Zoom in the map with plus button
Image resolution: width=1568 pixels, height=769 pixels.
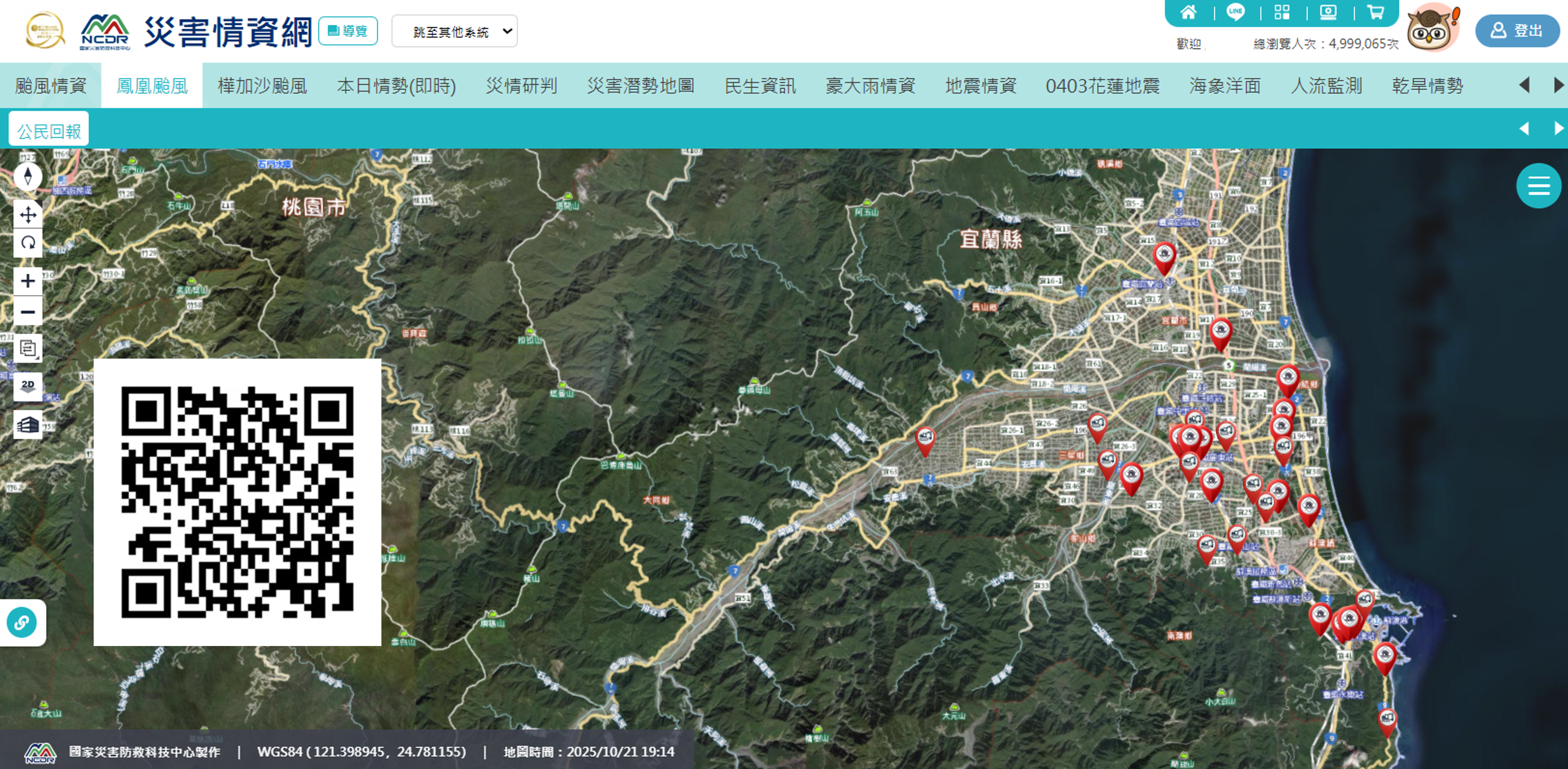(x=28, y=281)
